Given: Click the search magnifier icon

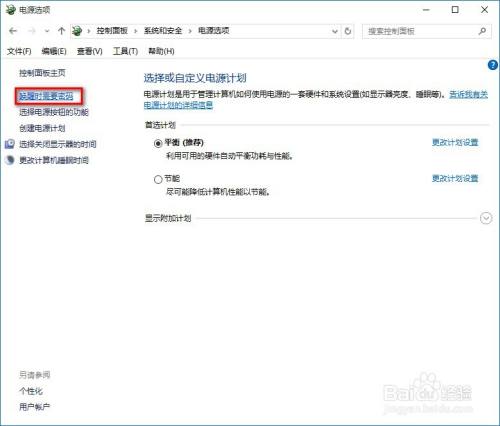Looking at the screenshot, I should click(x=482, y=31).
